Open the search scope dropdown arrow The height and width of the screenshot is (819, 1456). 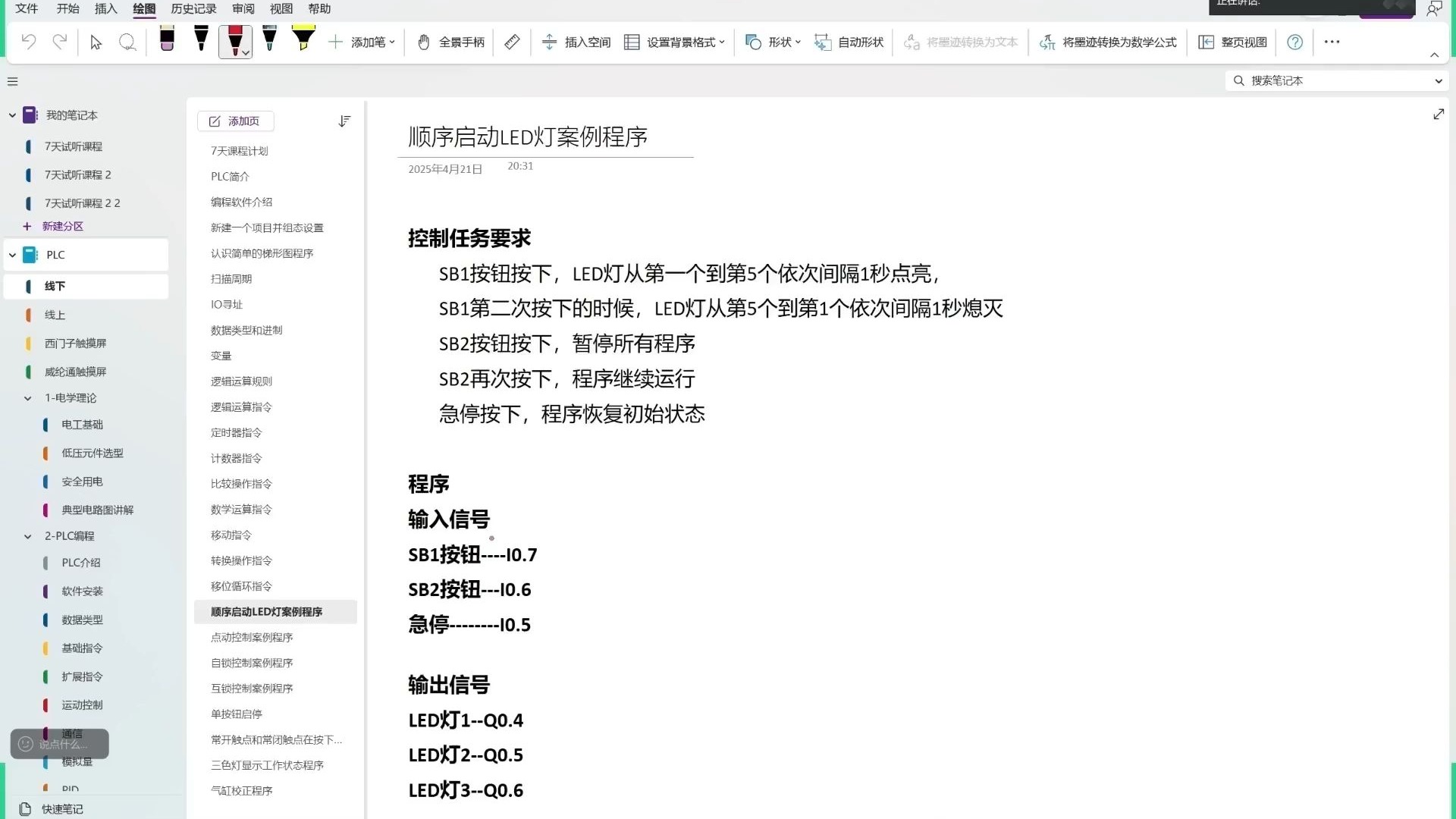click(1439, 81)
